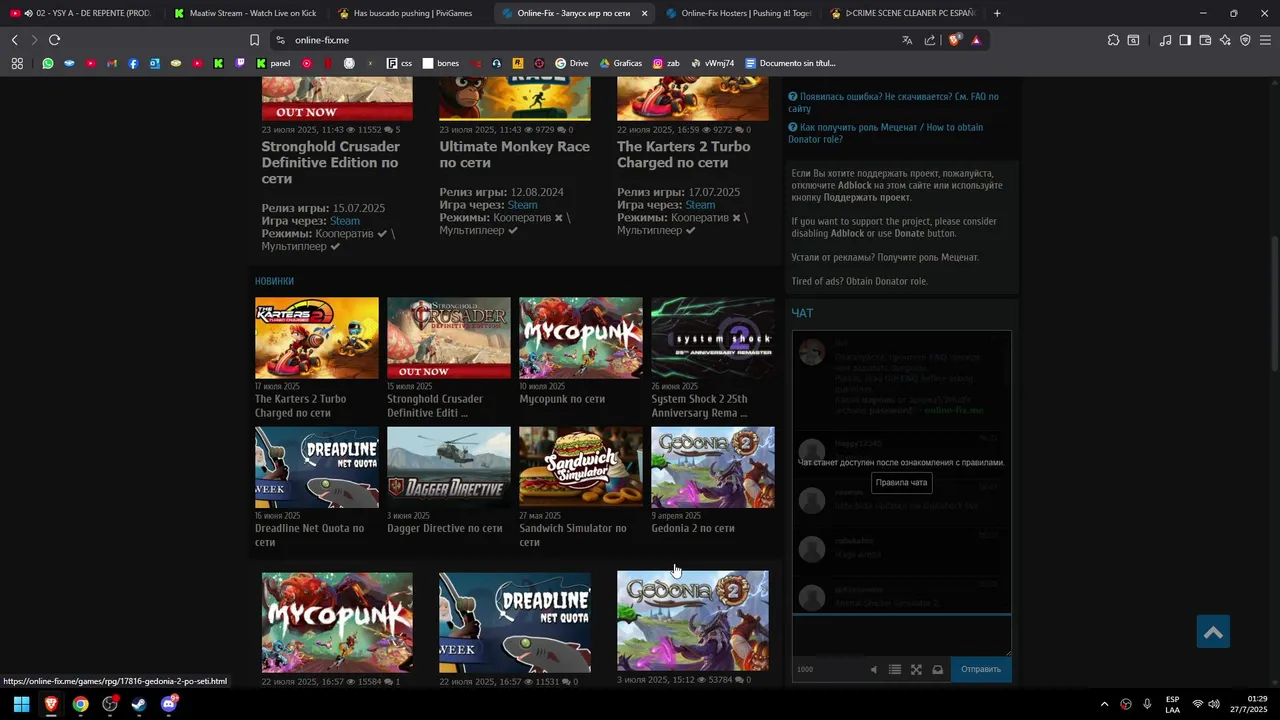Click the chat message text area
Screen dimensions: 1280x720
pyautogui.click(x=901, y=636)
